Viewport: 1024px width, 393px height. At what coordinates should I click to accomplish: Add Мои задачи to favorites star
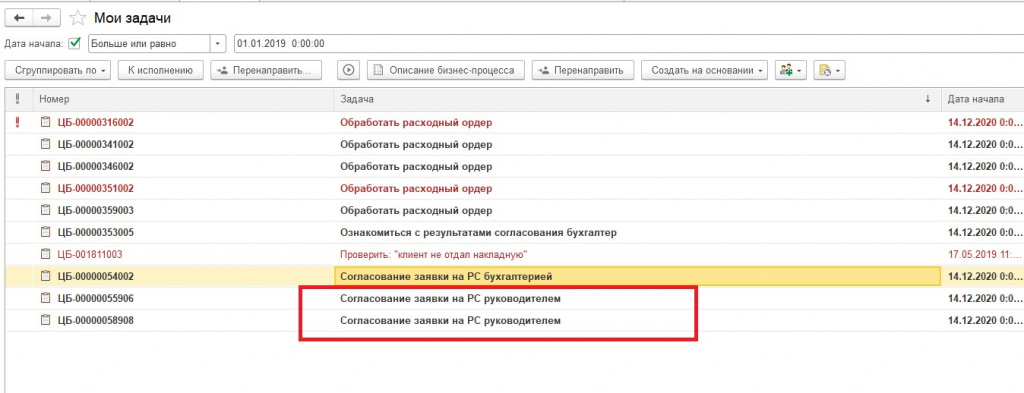coord(78,18)
